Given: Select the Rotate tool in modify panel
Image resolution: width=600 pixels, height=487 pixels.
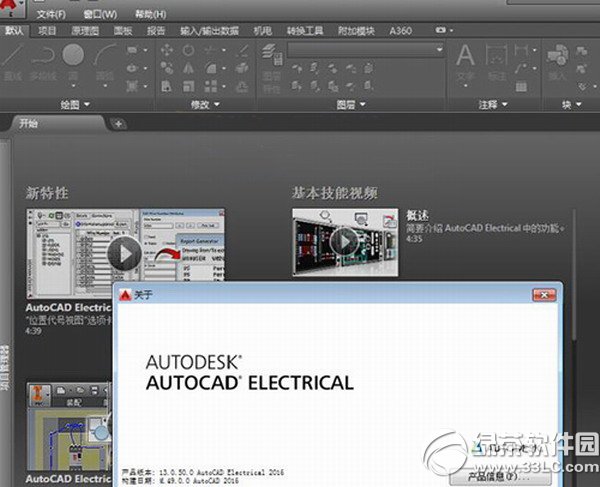Looking at the screenshot, I should pyautogui.click(x=188, y=50).
